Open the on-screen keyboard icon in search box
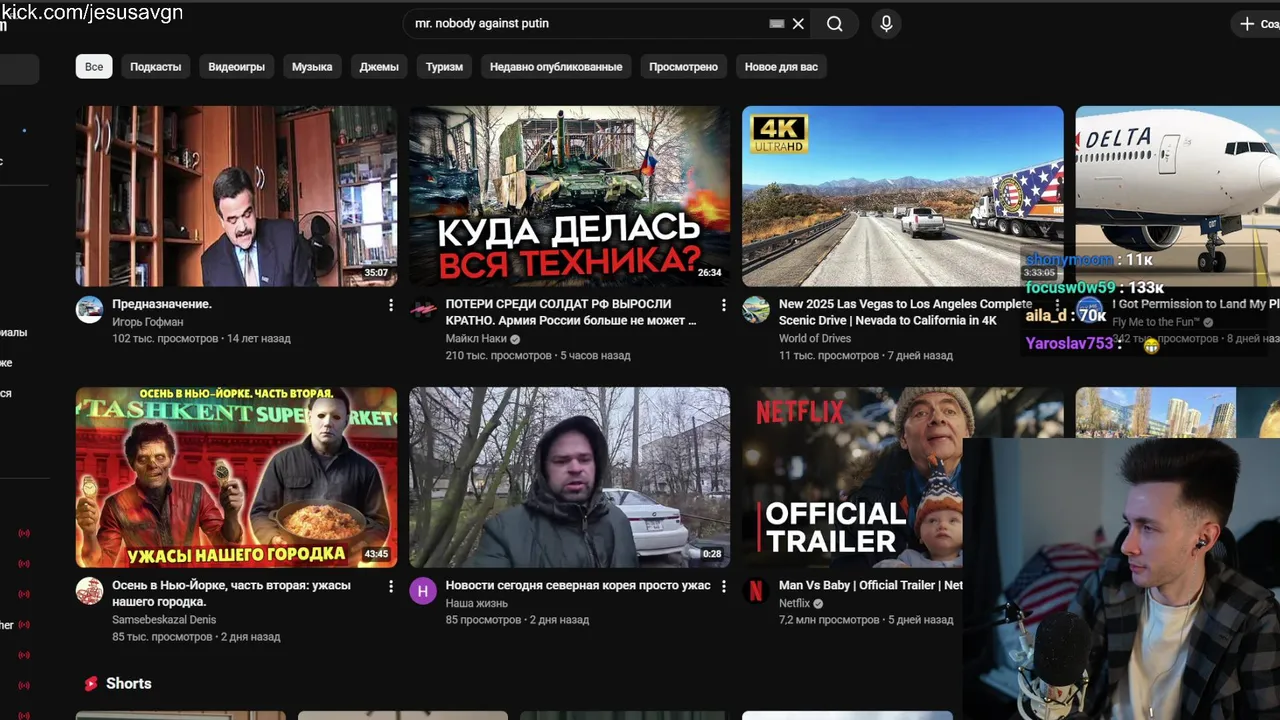Viewport: 1280px width, 720px height. pyautogui.click(x=777, y=24)
